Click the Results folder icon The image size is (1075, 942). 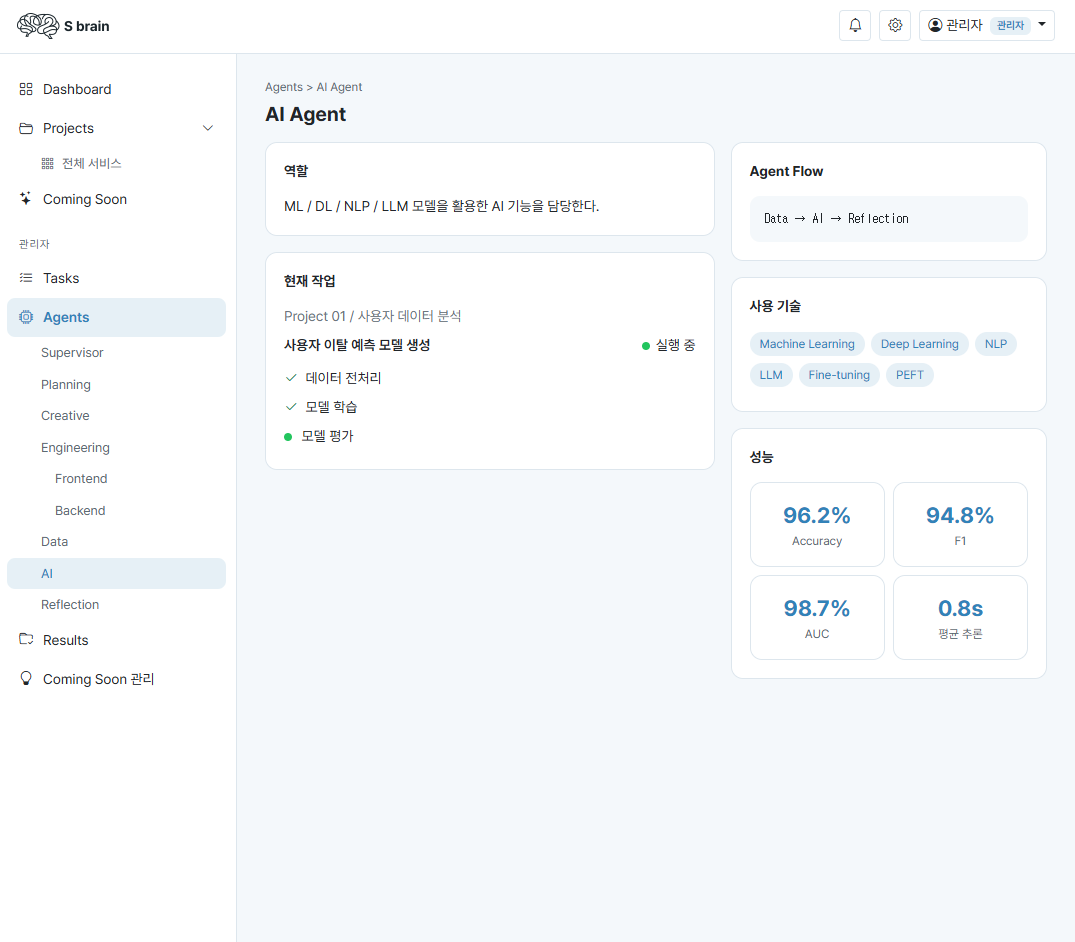[x=26, y=639]
